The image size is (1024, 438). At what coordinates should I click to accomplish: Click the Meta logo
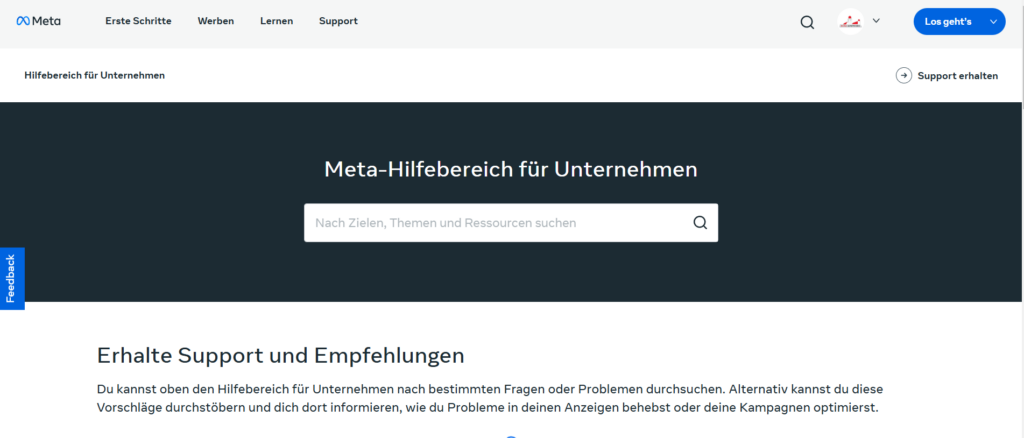click(x=39, y=21)
